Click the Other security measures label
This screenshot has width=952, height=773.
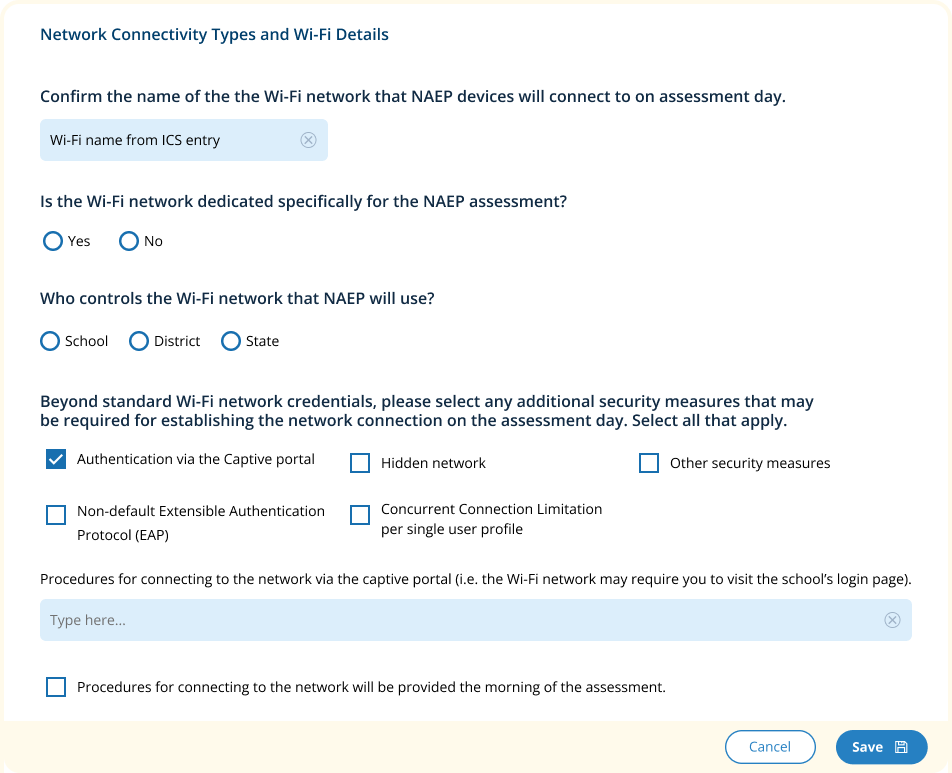[750, 463]
